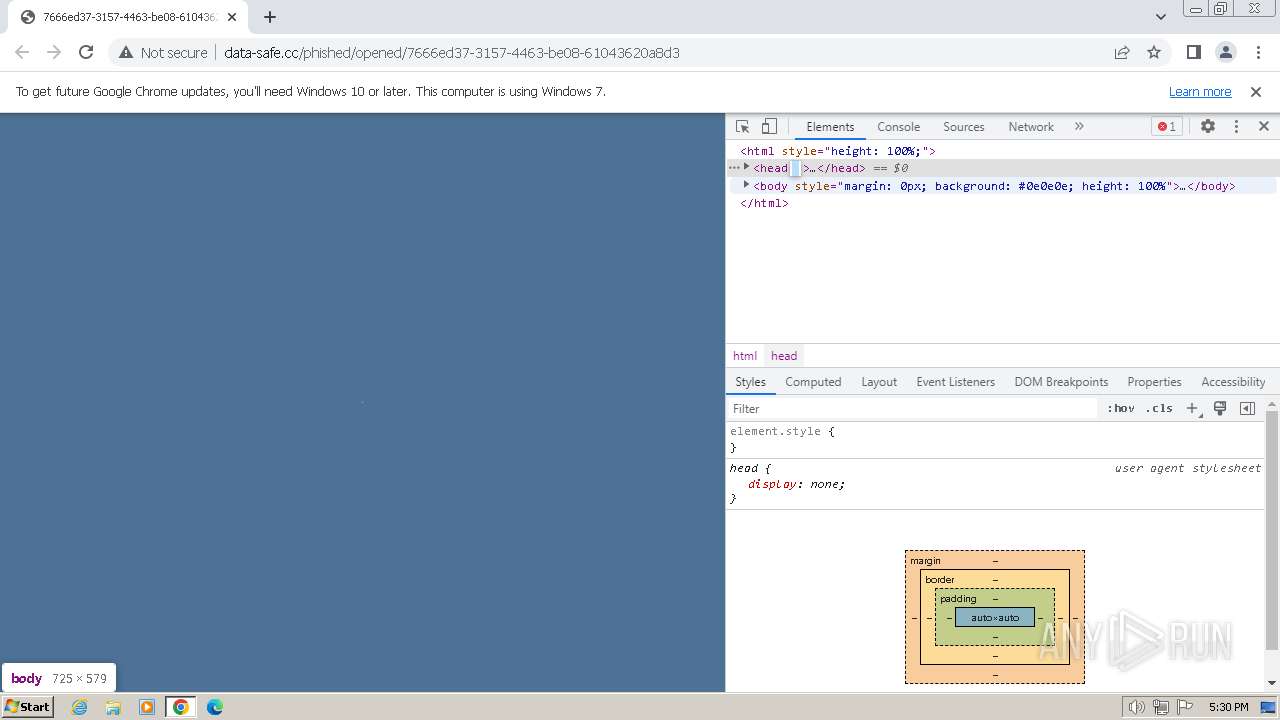The height and width of the screenshot is (720, 1280).
Task: Click the 'user agent stylesheet' label
Action: tap(1188, 468)
